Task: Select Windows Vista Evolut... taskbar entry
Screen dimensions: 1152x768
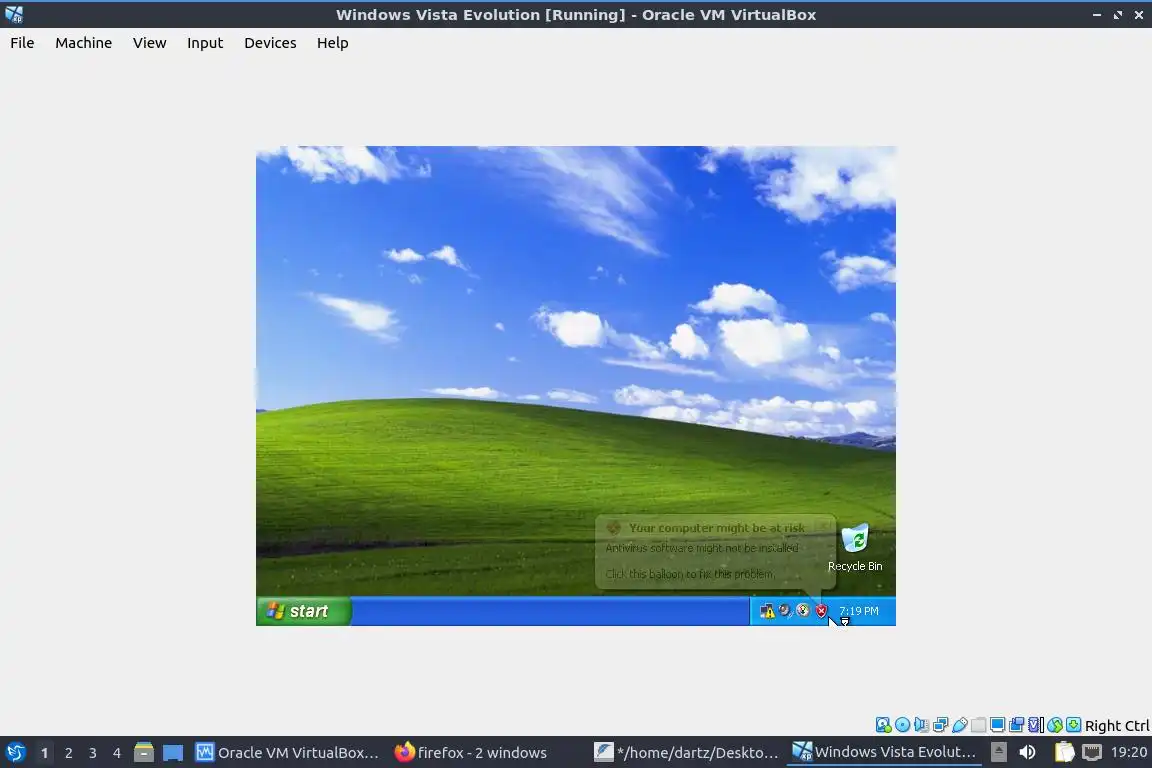Action: point(885,752)
